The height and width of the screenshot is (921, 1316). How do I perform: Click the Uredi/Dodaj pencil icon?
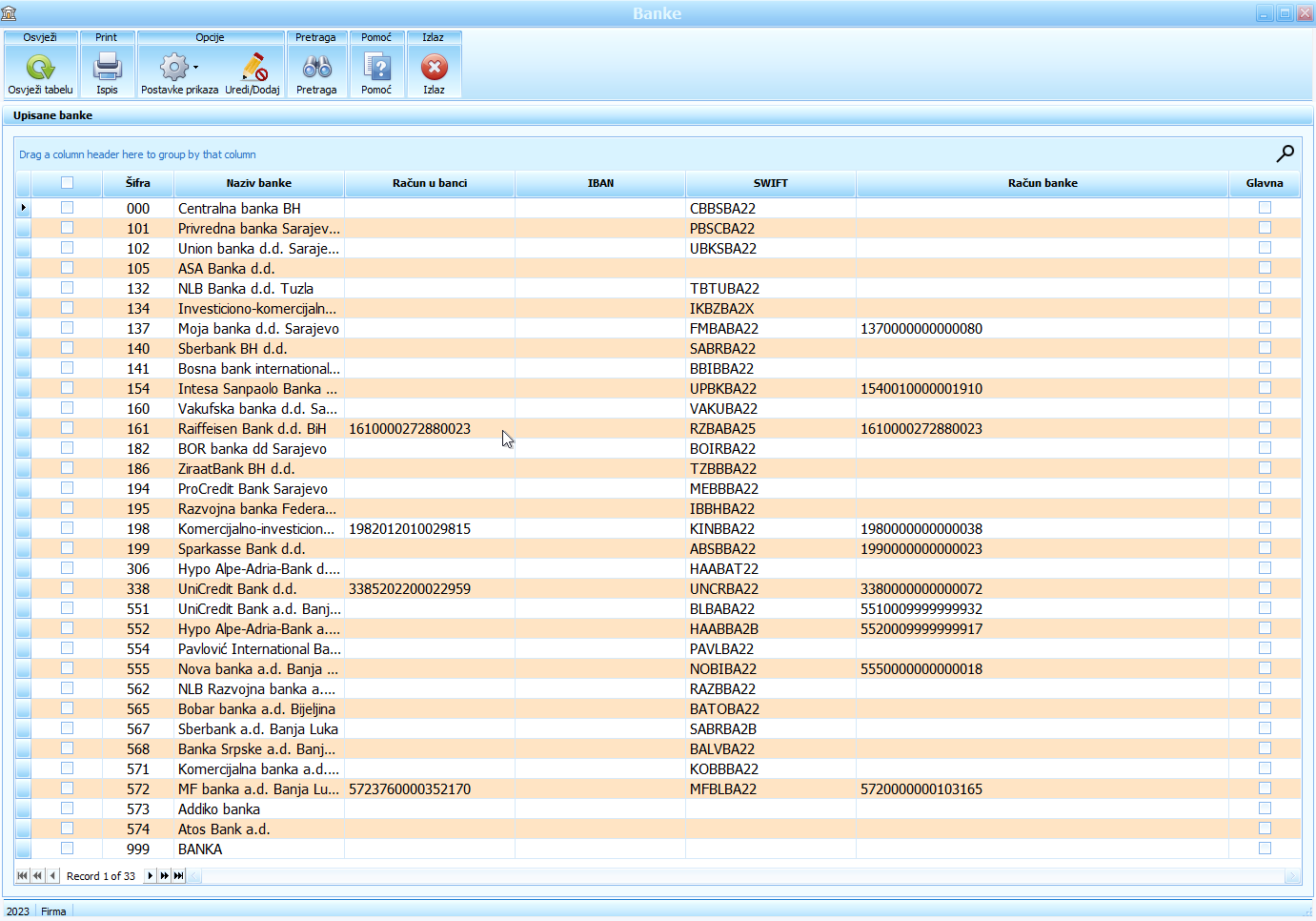click(253, 68)
